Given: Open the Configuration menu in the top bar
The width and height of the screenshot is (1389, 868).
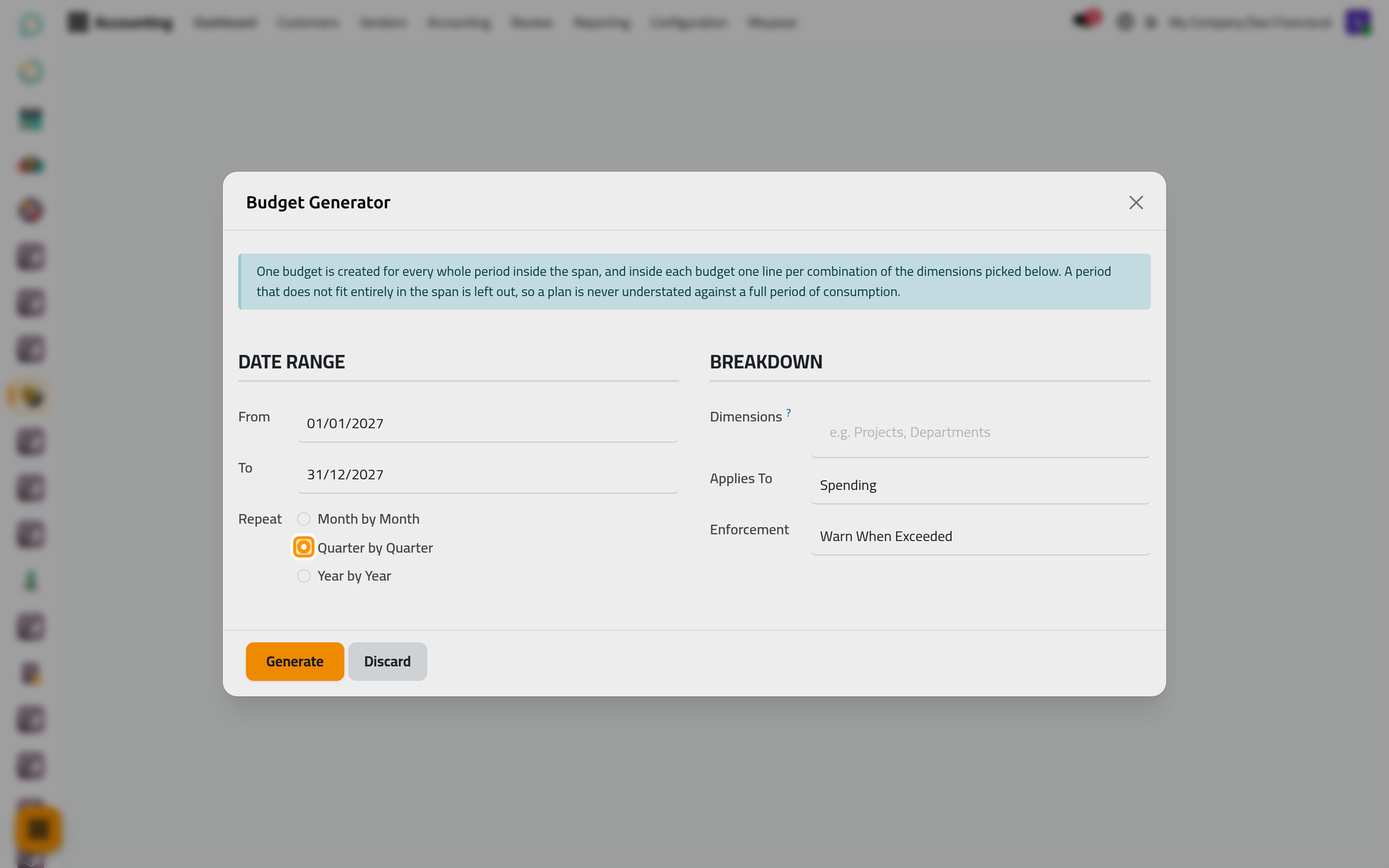Looking at the screenshot, I should tap(688, 22).
